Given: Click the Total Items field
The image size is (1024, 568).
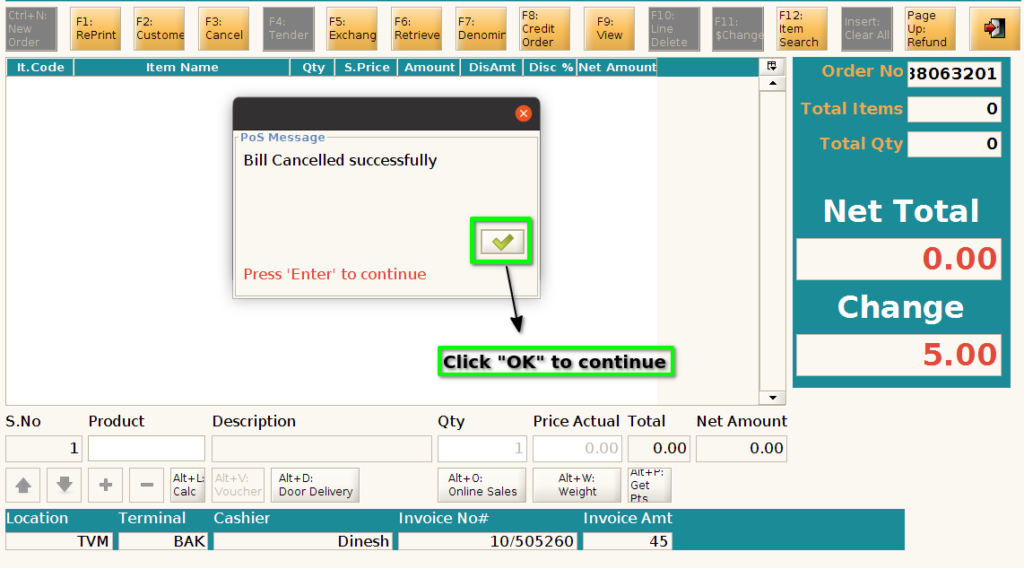Looking at the screenshot, I should tap(954, 109).
